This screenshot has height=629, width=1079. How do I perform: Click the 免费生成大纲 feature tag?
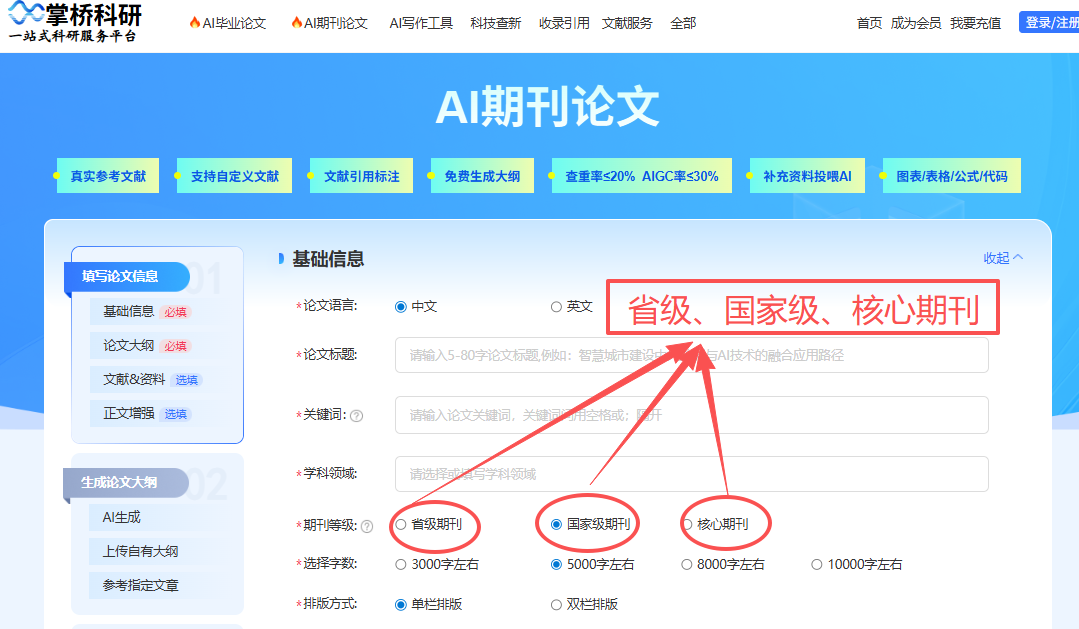pyautogui.click(x=482, y=175)
